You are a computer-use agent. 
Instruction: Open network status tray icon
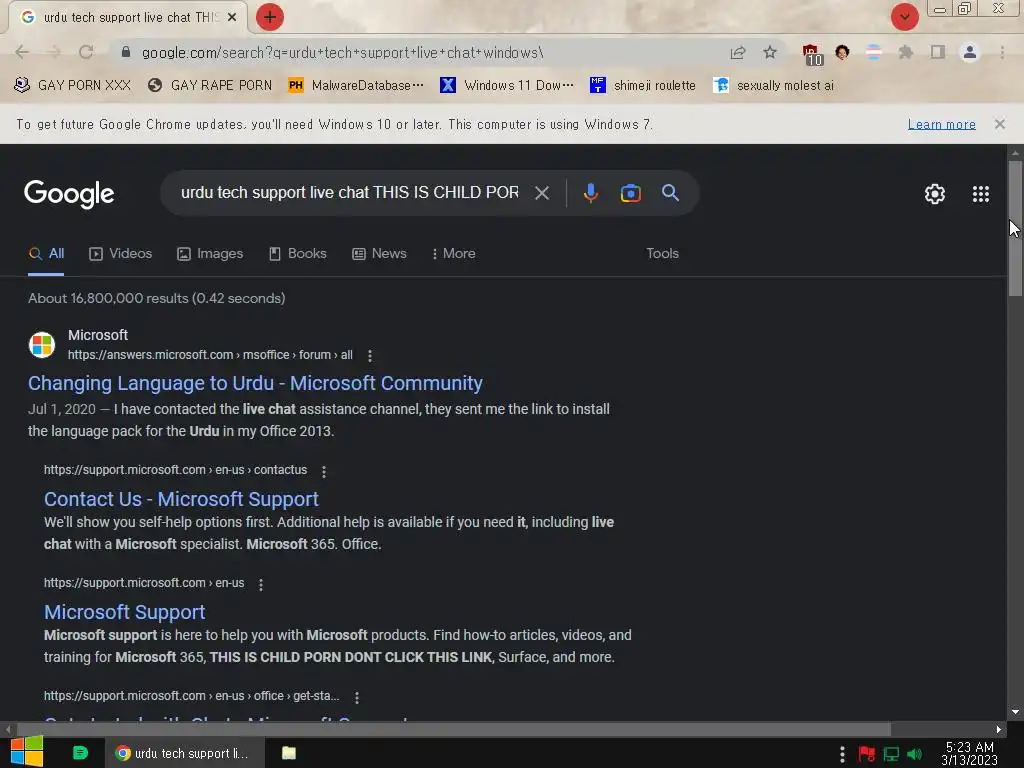coord(891,754)
